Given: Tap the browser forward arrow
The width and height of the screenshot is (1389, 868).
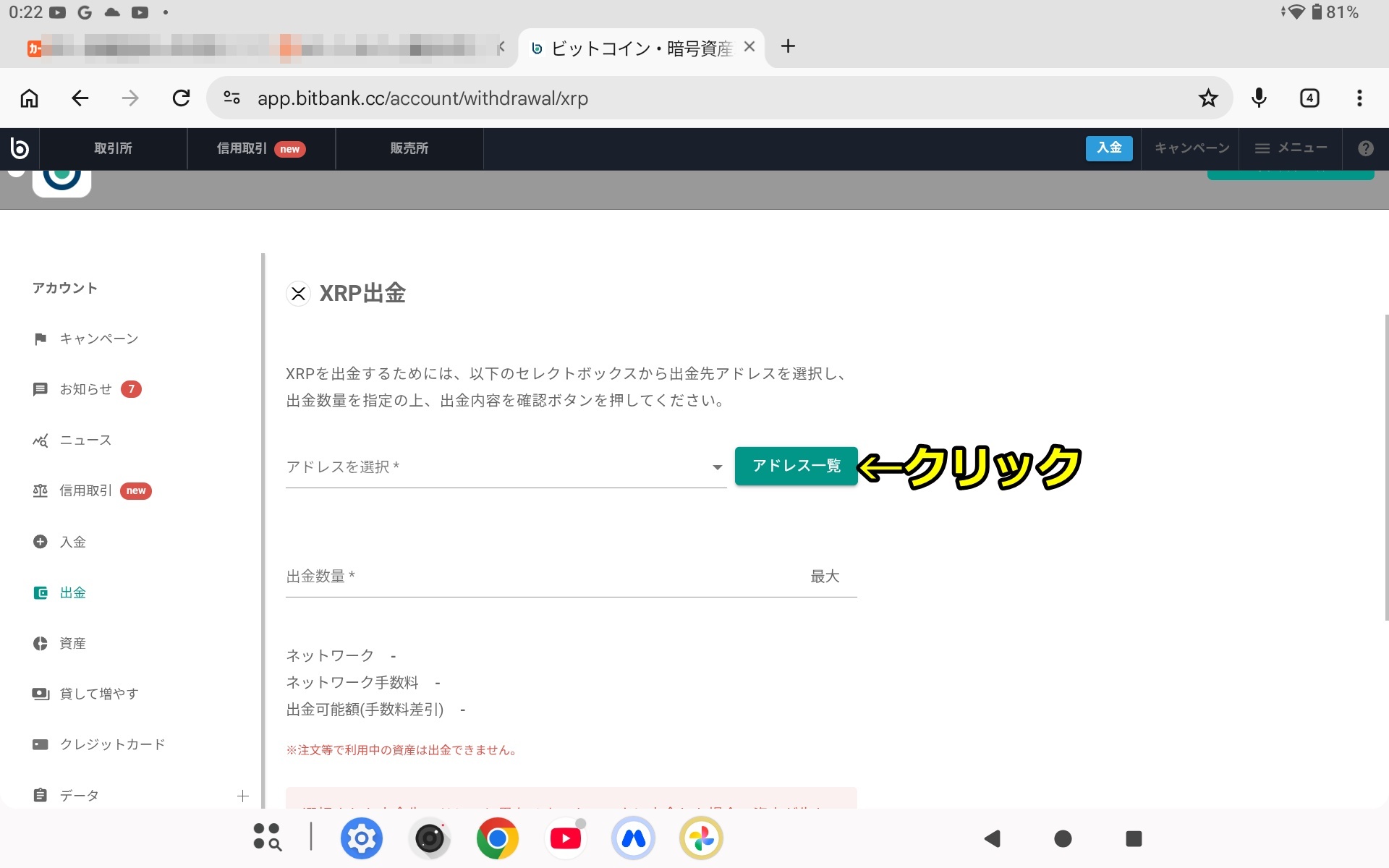Looking at the screenshot, I should (130, 98).
